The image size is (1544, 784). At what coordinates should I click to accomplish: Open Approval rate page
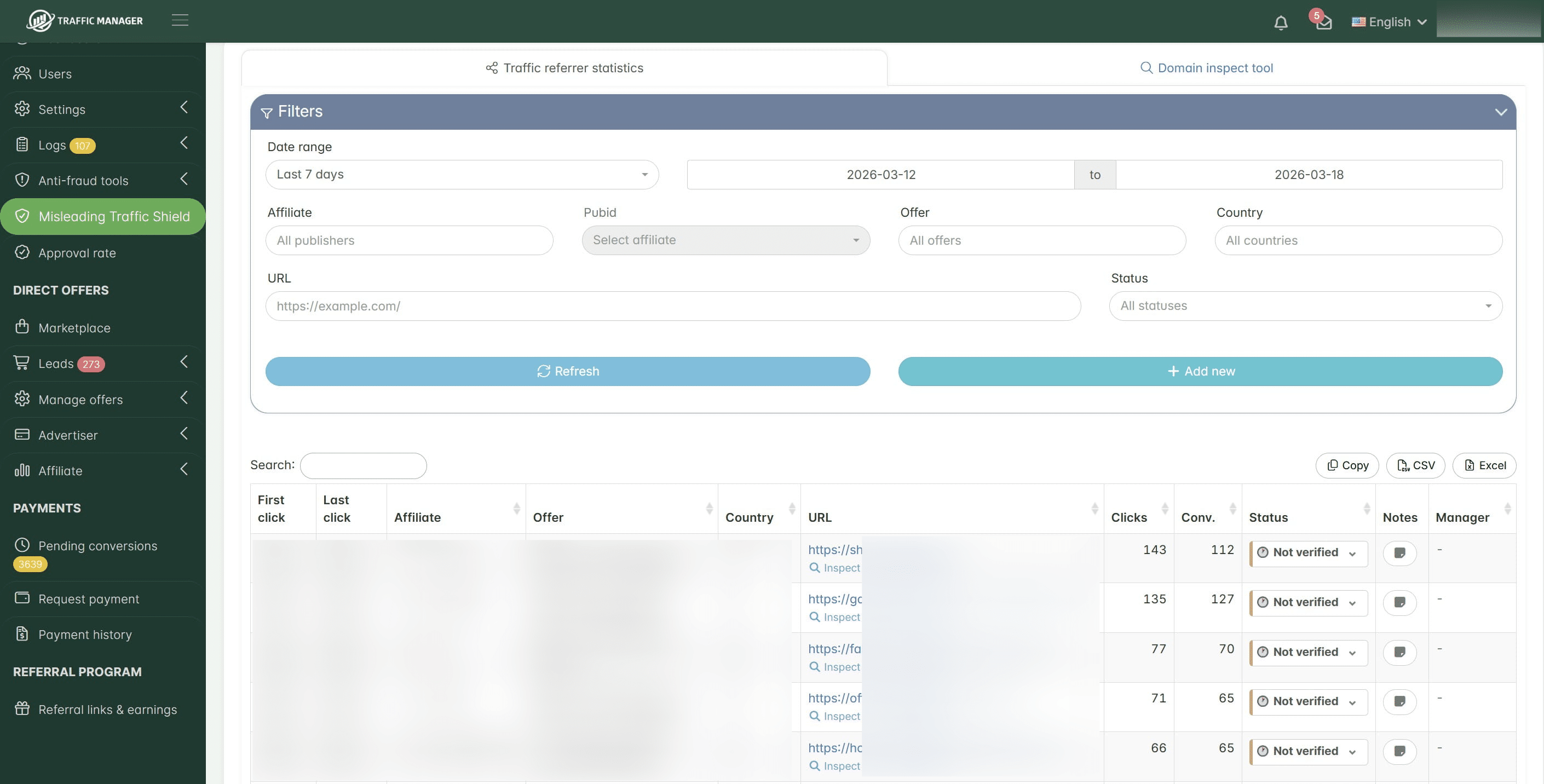(102, 253)
